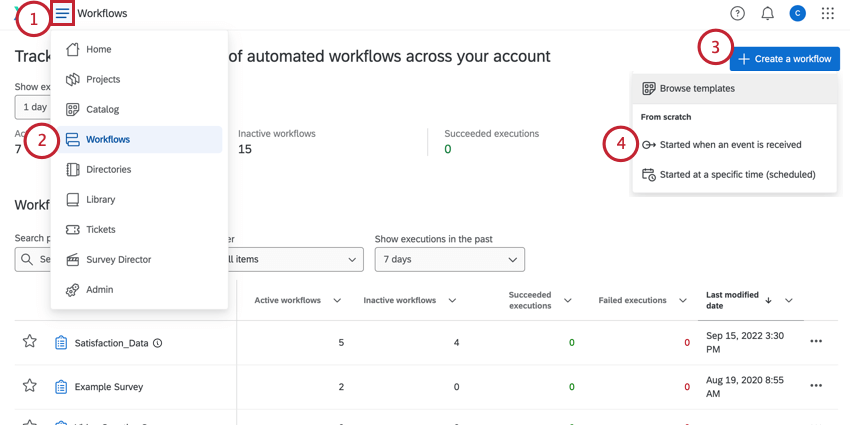Open Survey Director from navigation menu

[118, 260]
